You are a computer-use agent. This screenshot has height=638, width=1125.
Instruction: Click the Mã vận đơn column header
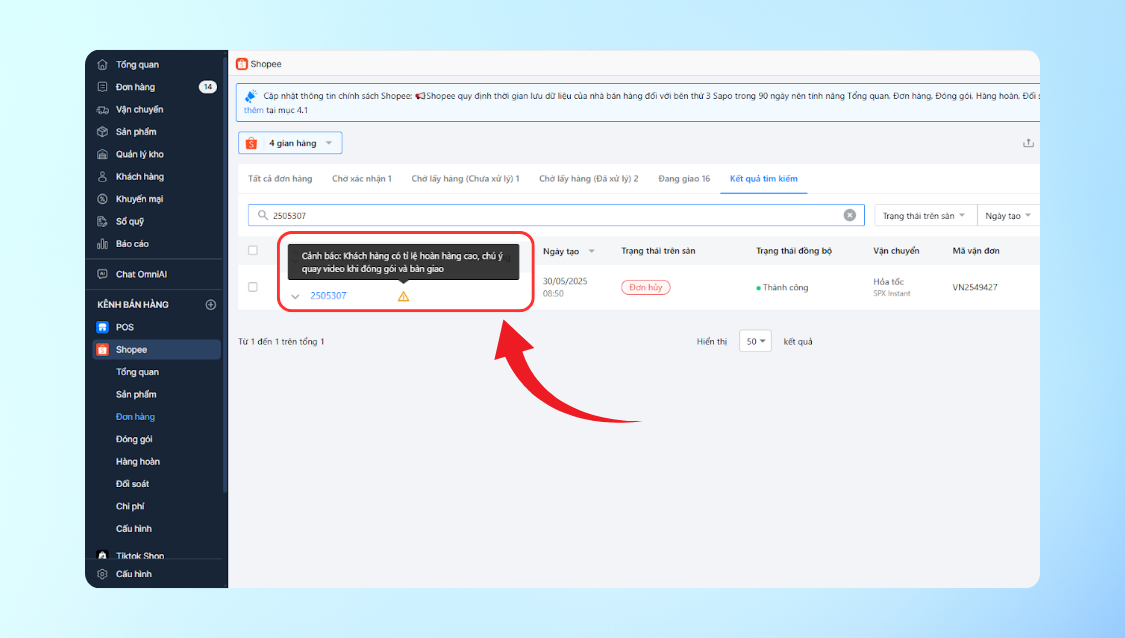(976, 250)
